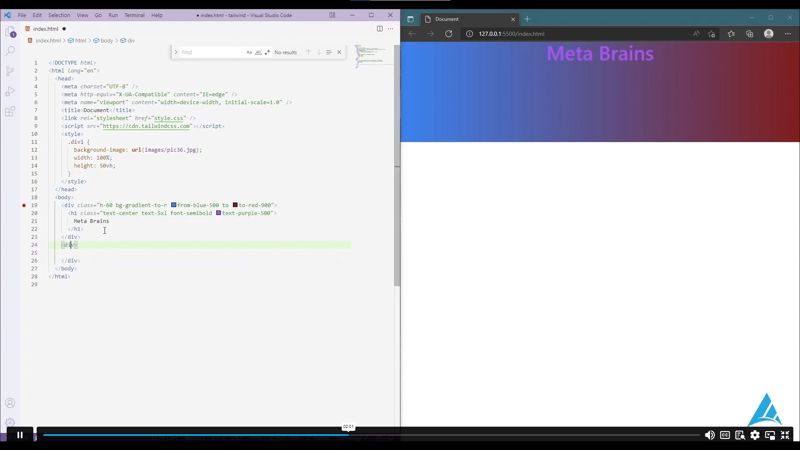
Task: Select the Document browser tab
Action: tap(468, 19)
